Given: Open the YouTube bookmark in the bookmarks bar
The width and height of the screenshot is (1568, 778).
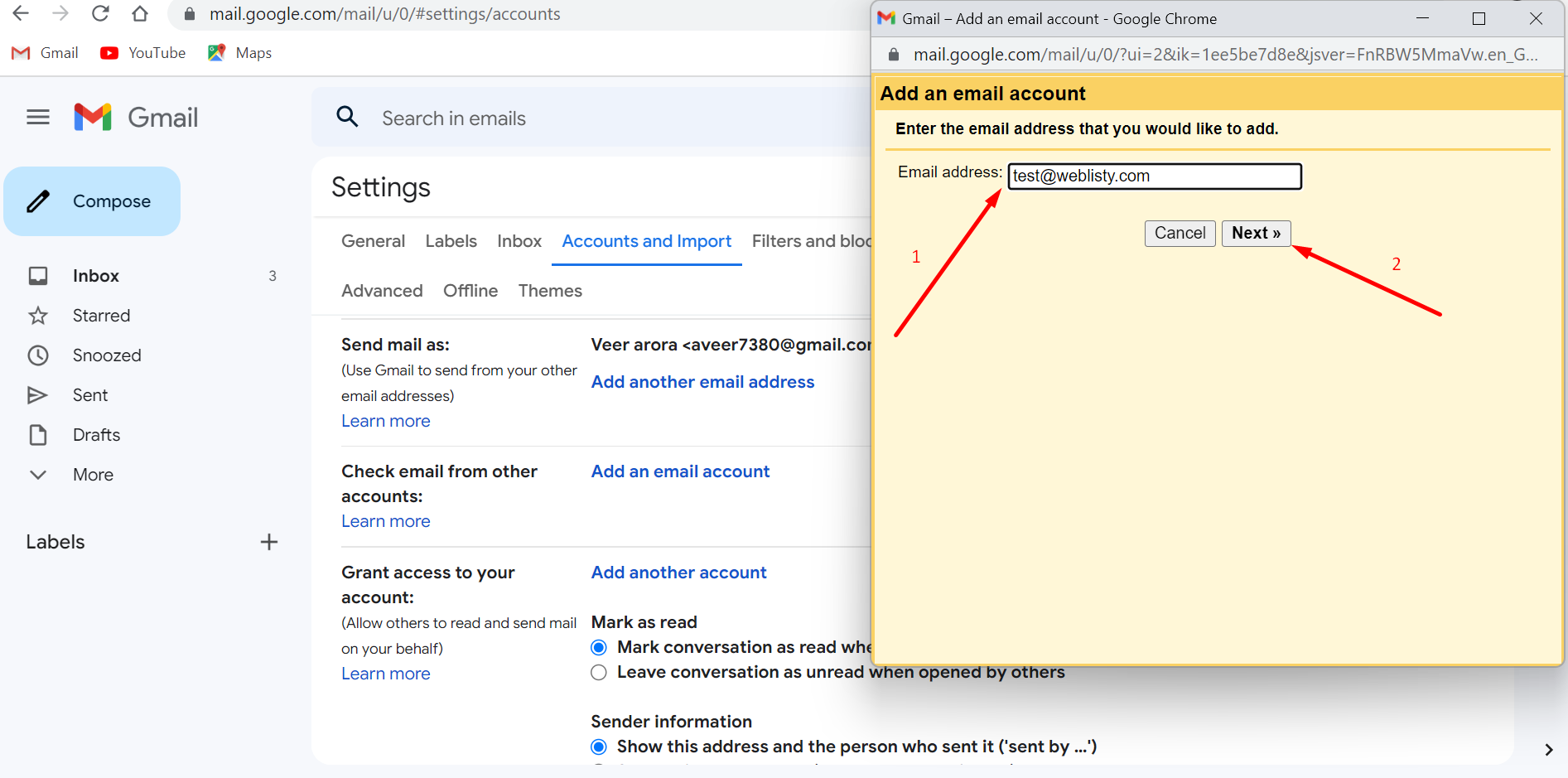Looking at the screenshot, I should [x=142, y=52].
